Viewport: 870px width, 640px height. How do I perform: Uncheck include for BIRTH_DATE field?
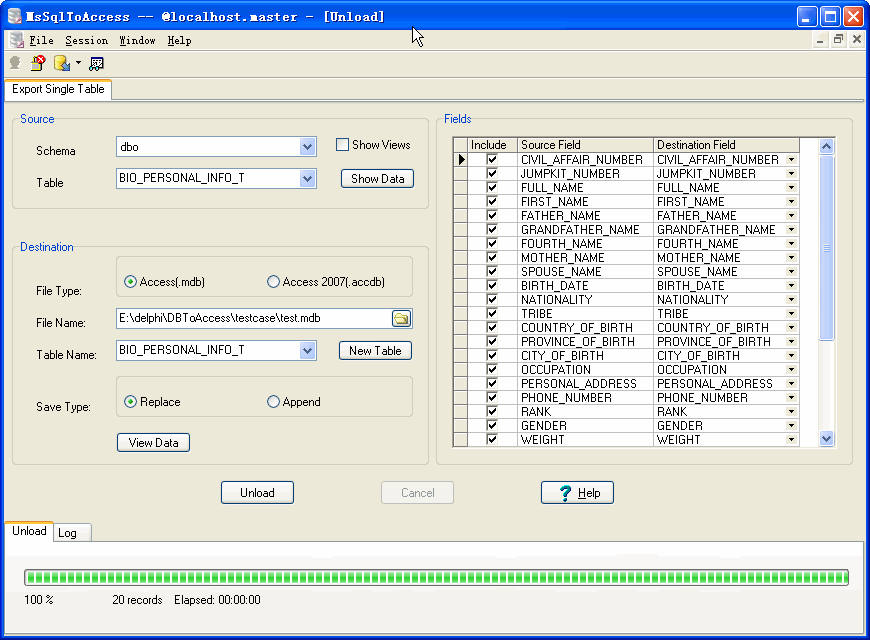[492, 285]
